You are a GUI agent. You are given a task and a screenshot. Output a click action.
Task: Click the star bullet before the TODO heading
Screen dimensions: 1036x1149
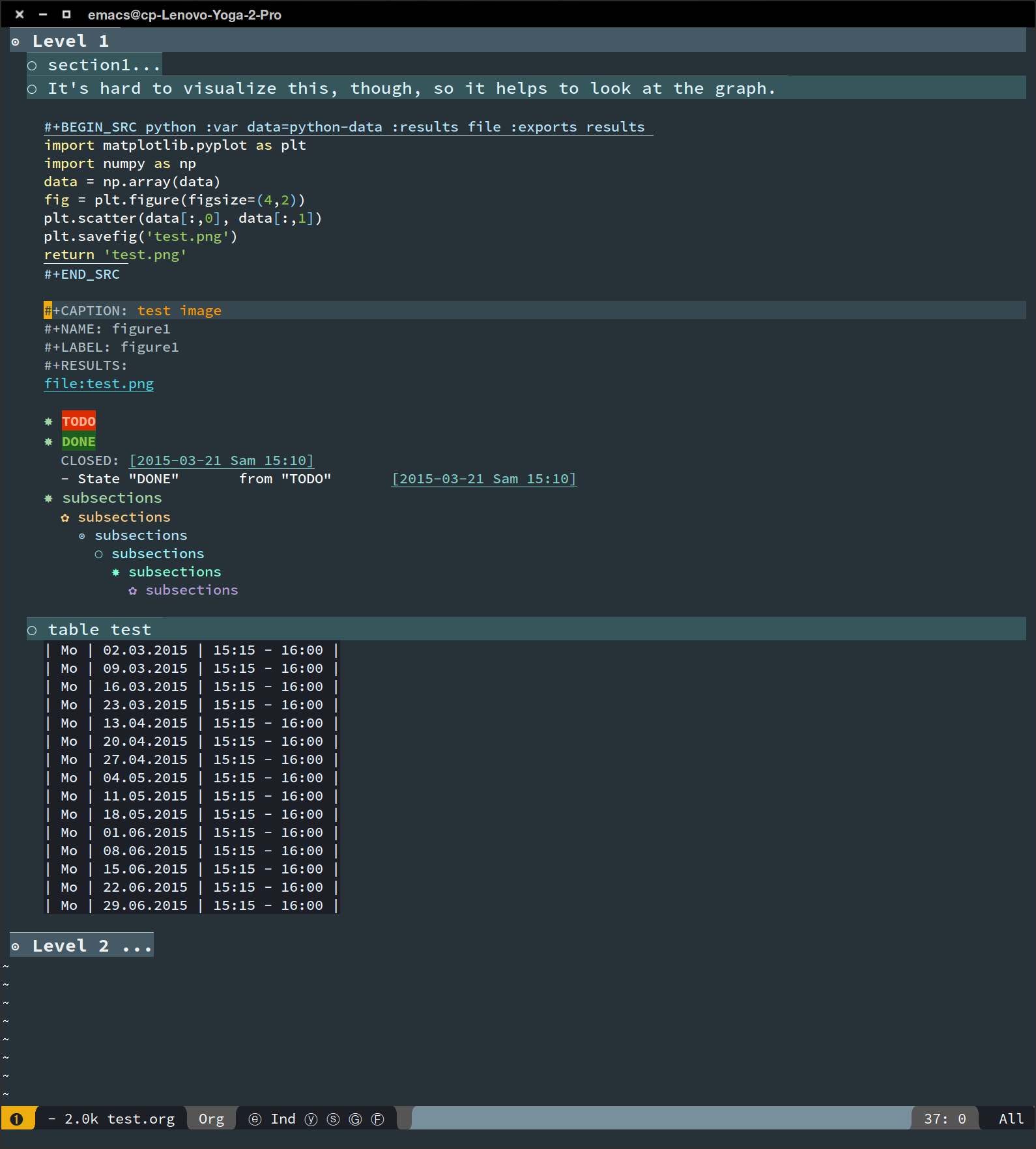tap(48, 422)
